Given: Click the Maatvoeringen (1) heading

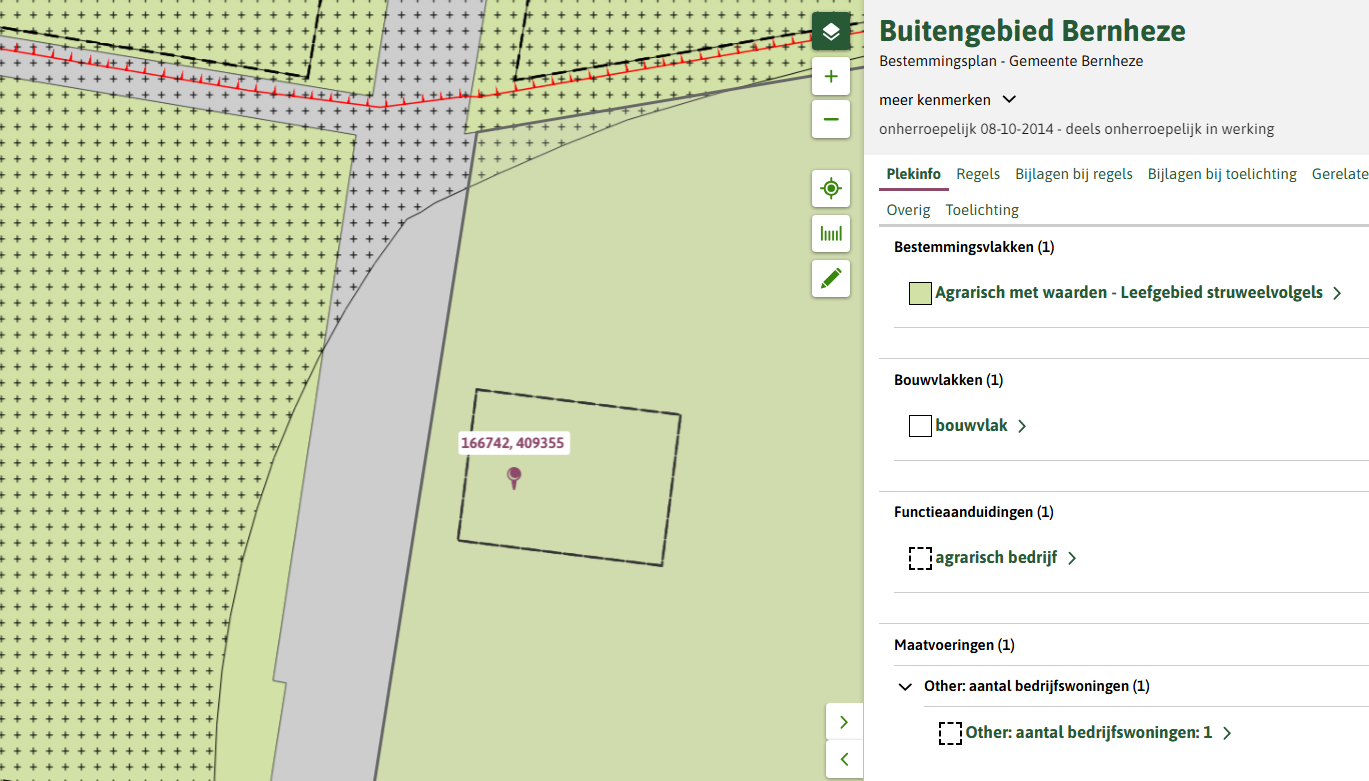Looking at the screenshot, I should 954,645.
